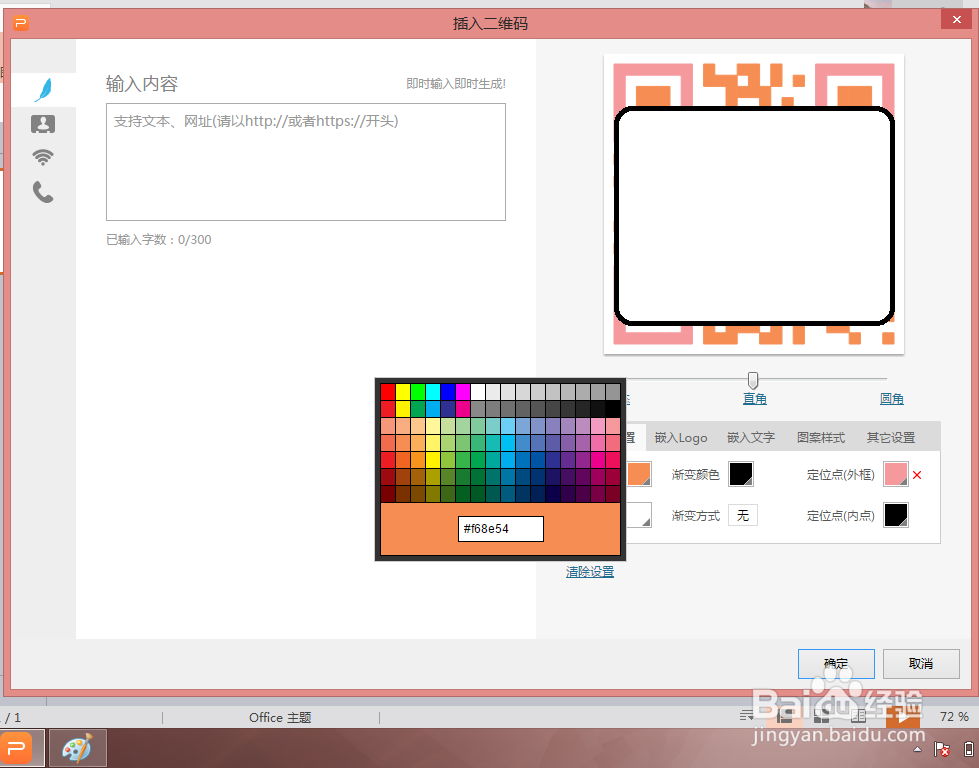The width and height of the screenshot is (979, 768).
Task: Open the 定位点(内点) black color swatch
Action: [896, 515]
